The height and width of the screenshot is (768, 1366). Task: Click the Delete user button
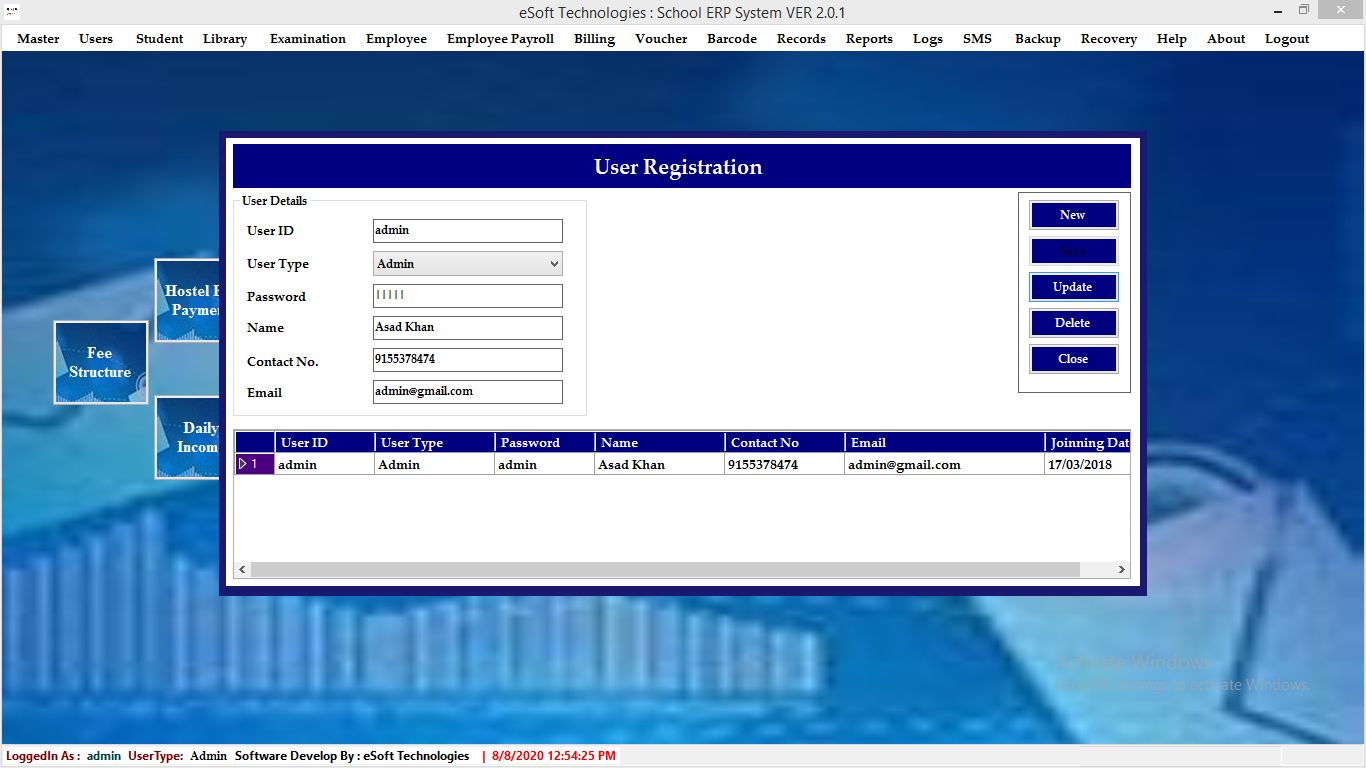point(1073,323)
